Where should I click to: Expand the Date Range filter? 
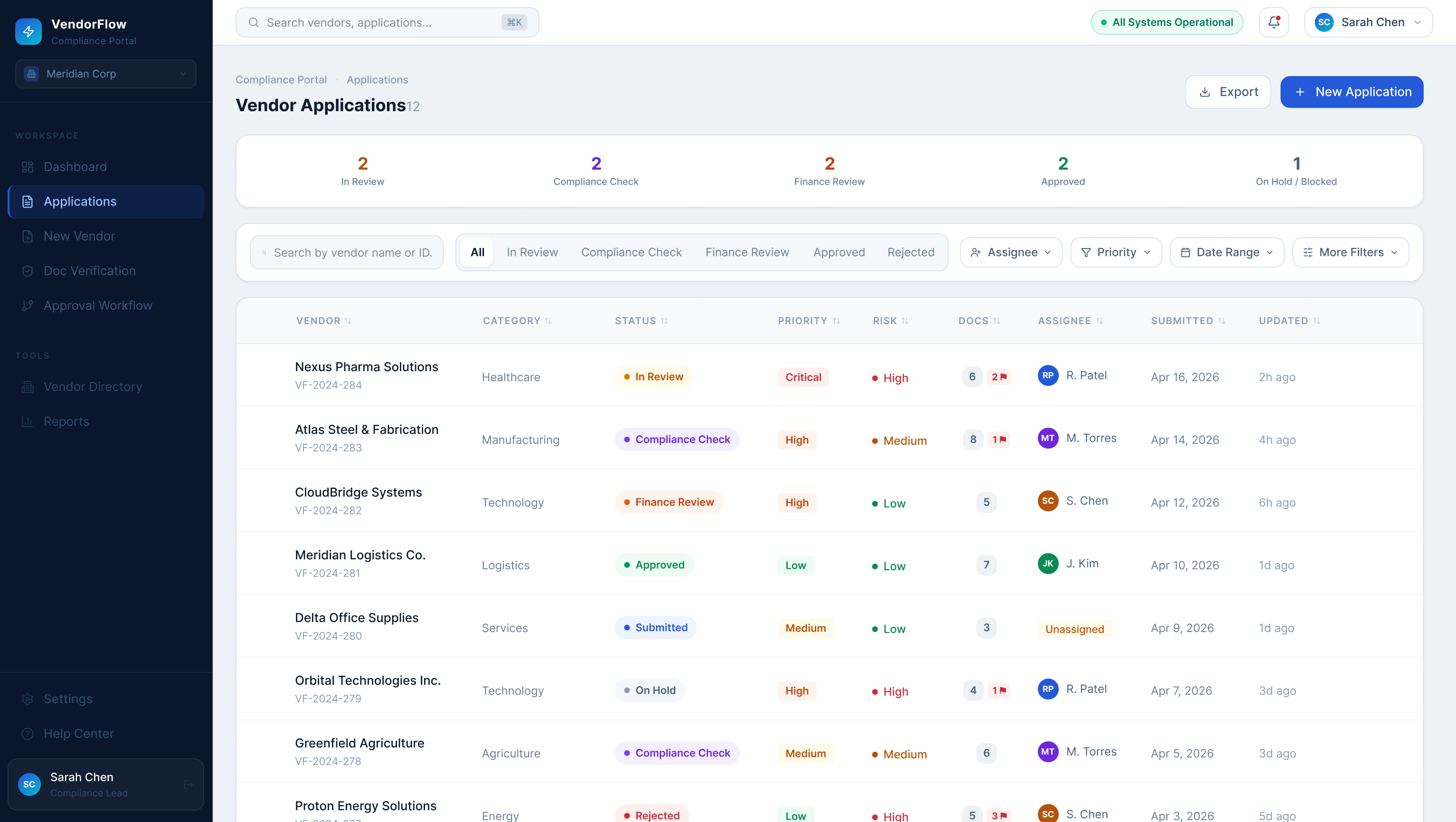pyautogui.click(x=1227, y=252)
